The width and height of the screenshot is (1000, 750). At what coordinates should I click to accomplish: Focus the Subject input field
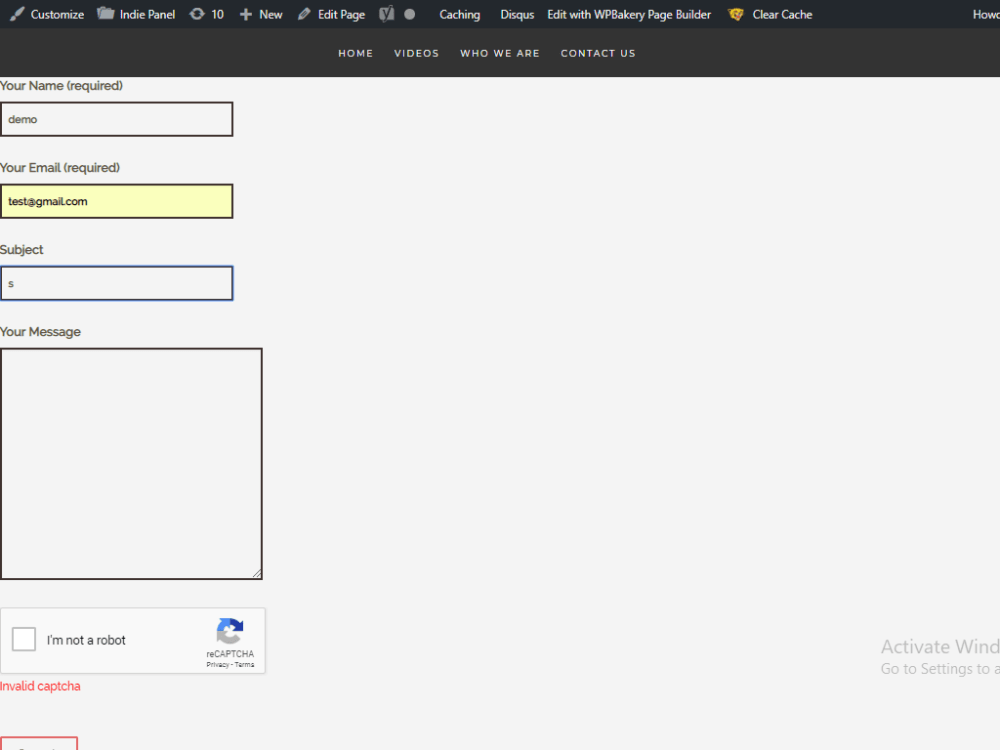(x=117, y=283)
